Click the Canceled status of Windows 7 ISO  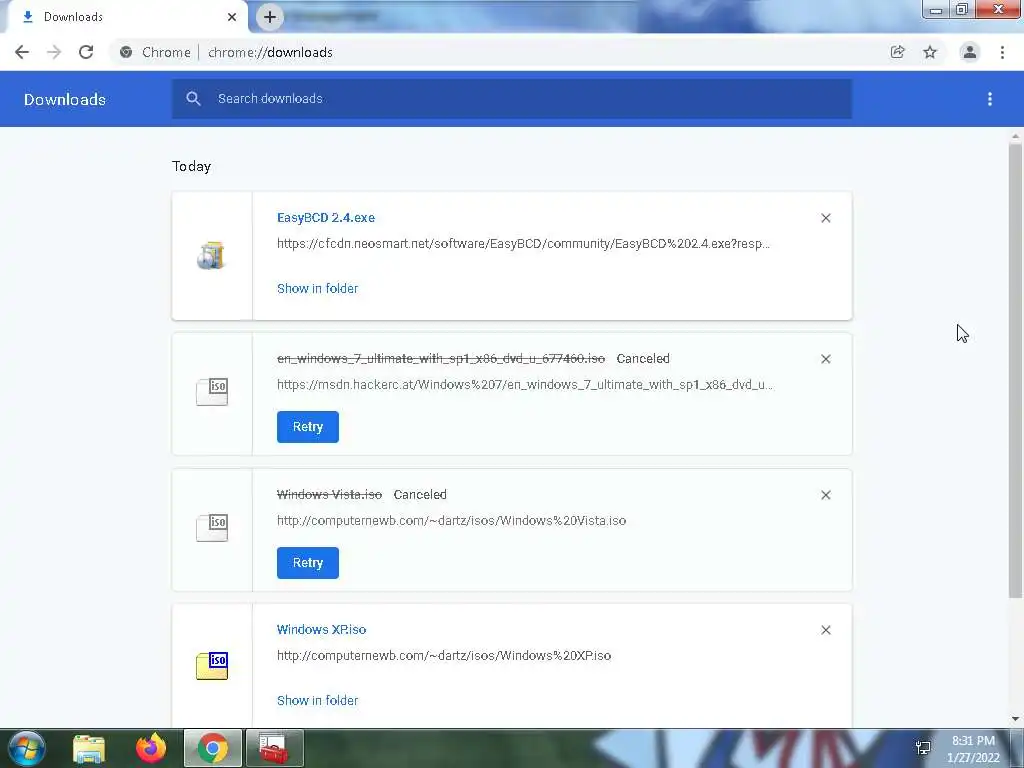643,359
